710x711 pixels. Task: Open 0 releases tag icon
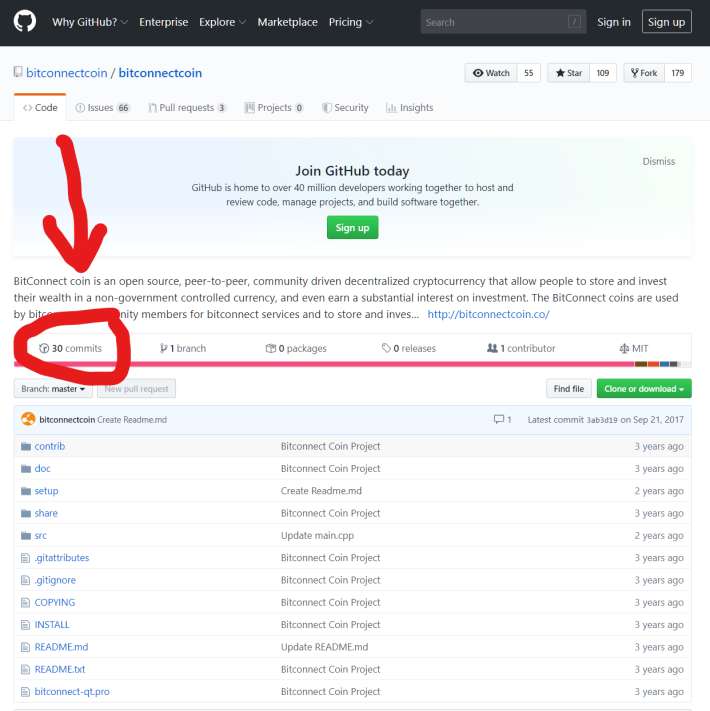[x=386, y=348]
